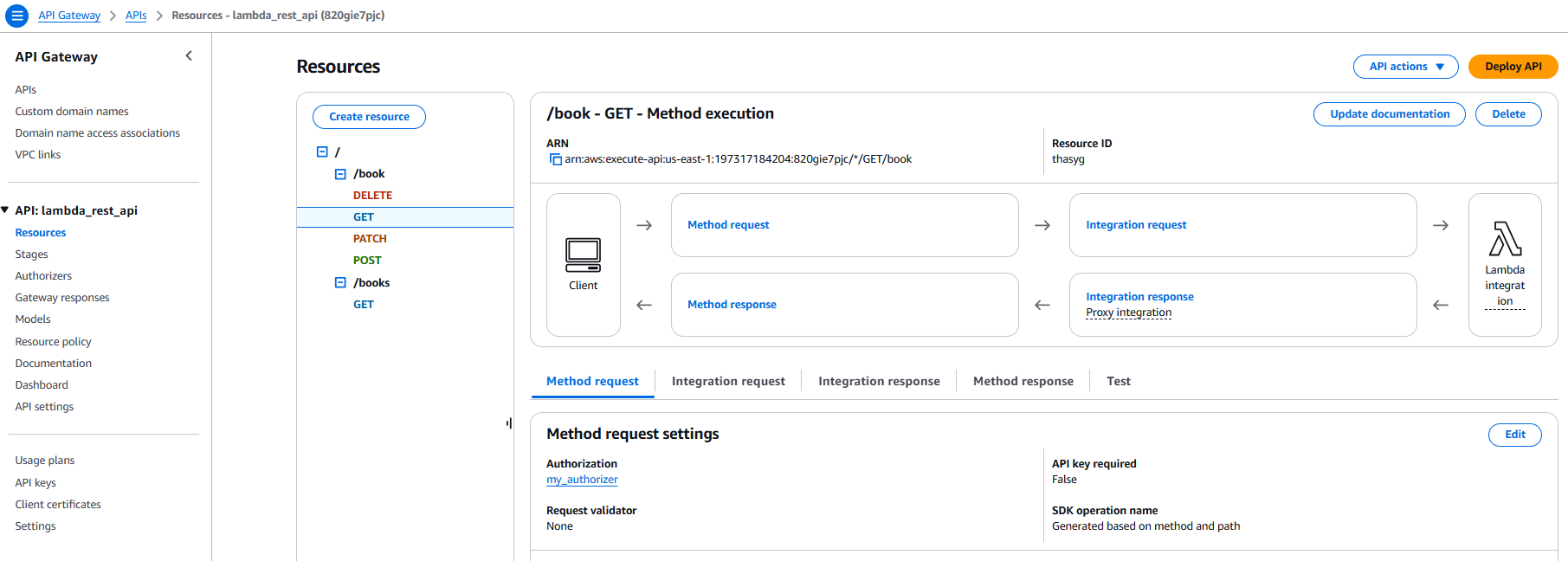This screenshot has height=561, width=1568.
Task: Open Resource policy in sidebar
Action: [x=53, y=342]
